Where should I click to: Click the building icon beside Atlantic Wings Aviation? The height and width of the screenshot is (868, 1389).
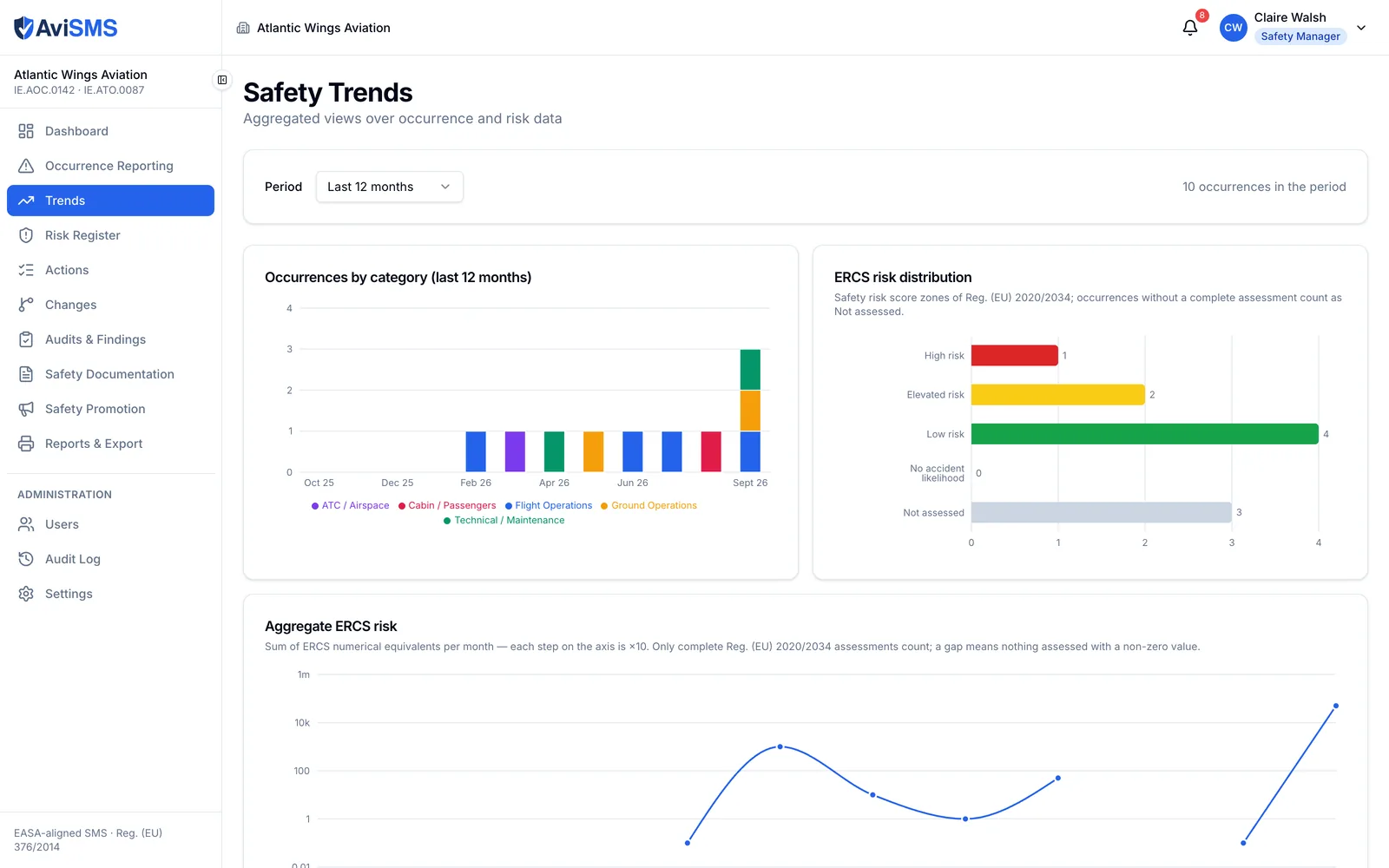tap(243, 28)
